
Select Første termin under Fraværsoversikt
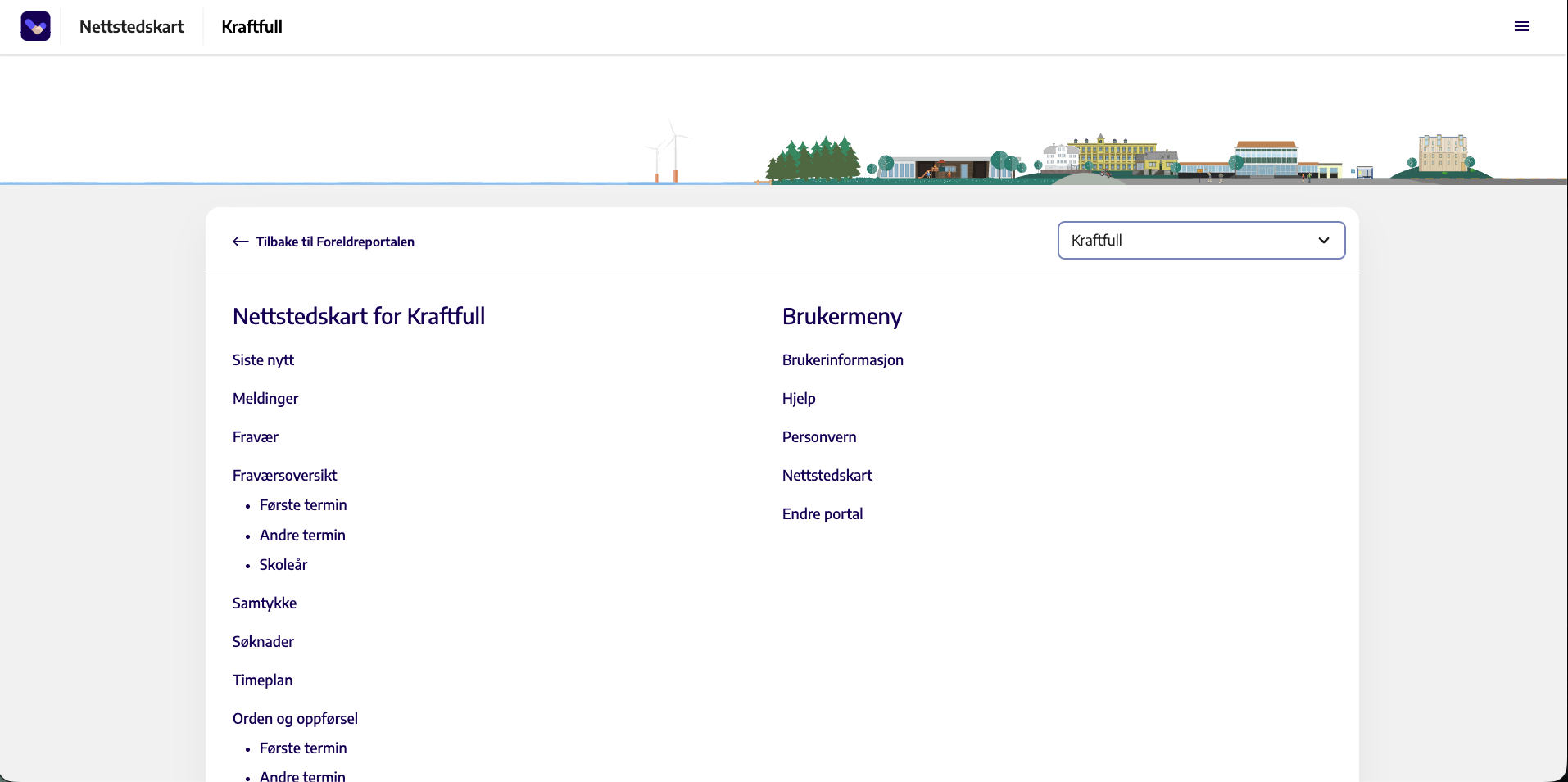pyautogui.click(x=303, y=505)
